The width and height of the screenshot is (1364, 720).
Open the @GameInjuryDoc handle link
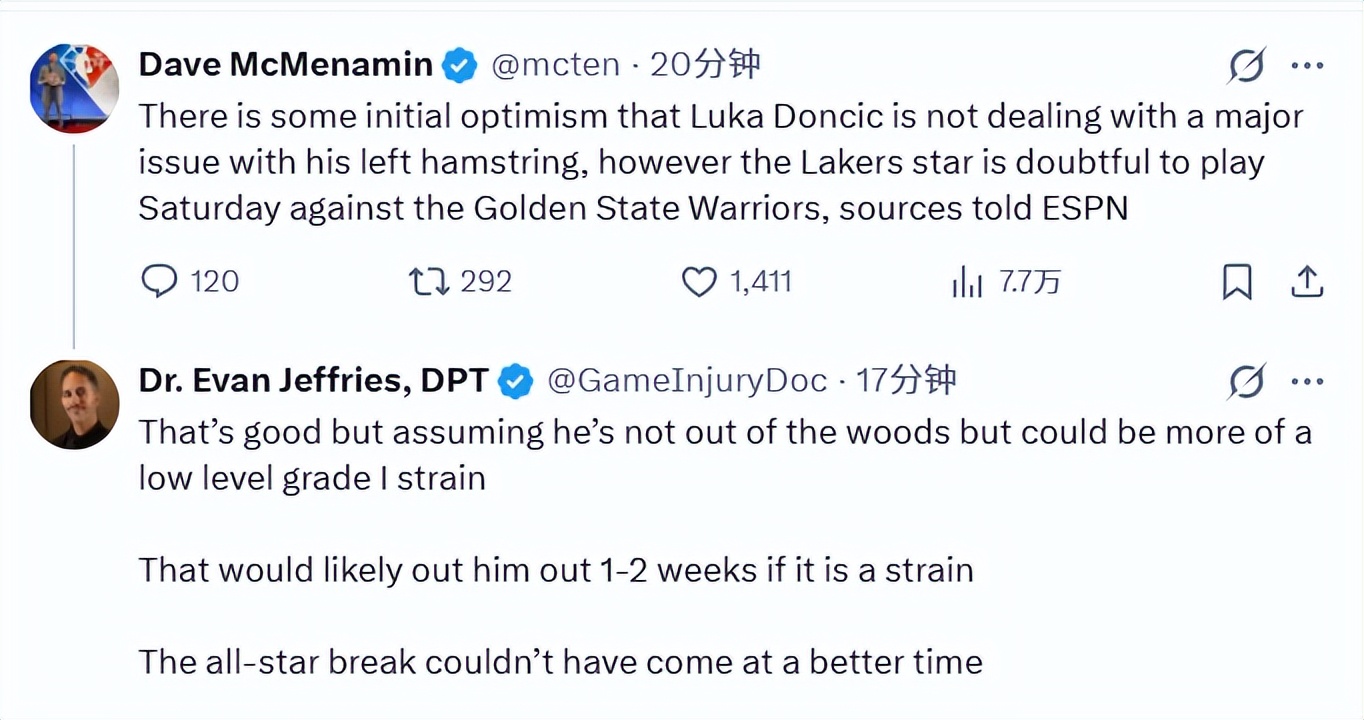(x=688, y=380)
